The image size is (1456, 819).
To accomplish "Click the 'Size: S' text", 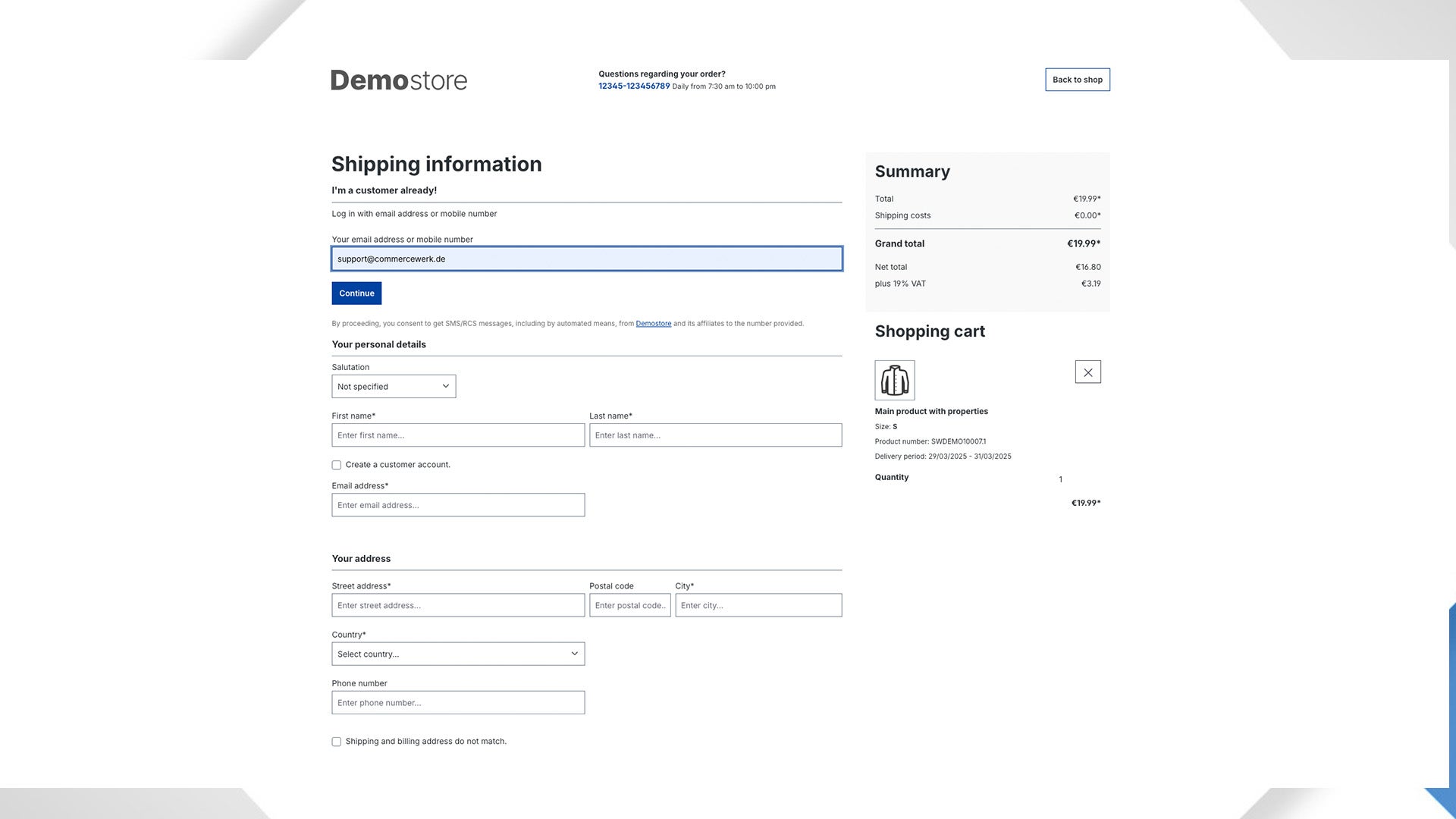I will [886, 427].
